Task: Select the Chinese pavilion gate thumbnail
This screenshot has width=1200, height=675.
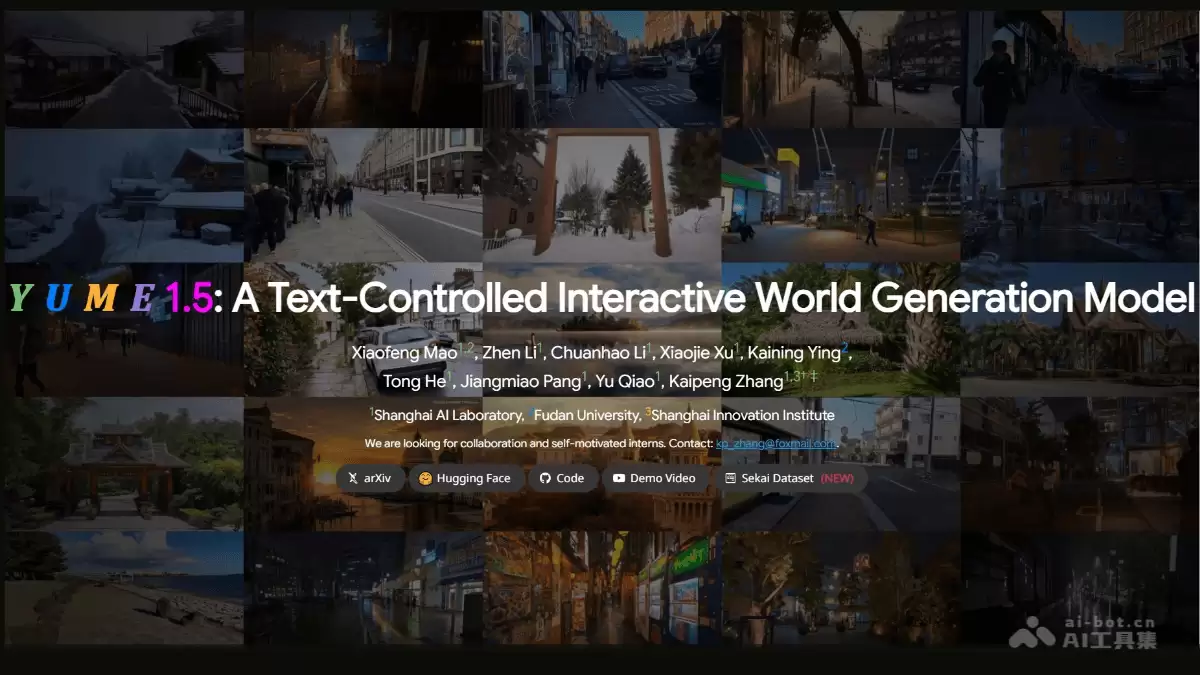Action: pos(123,460)
